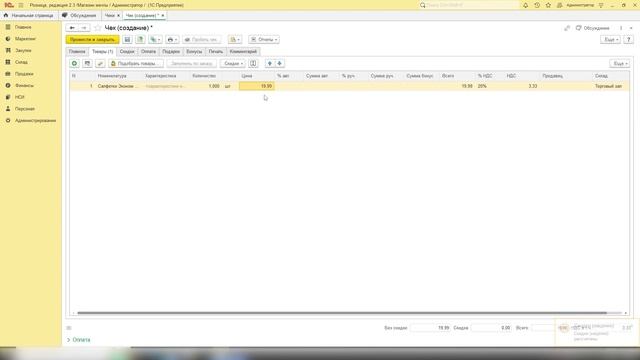Image resolution: width=640 pixels, height=360 pixels.
Task: Click the edit rows icon in table toolbar
Action: (100, 64)
